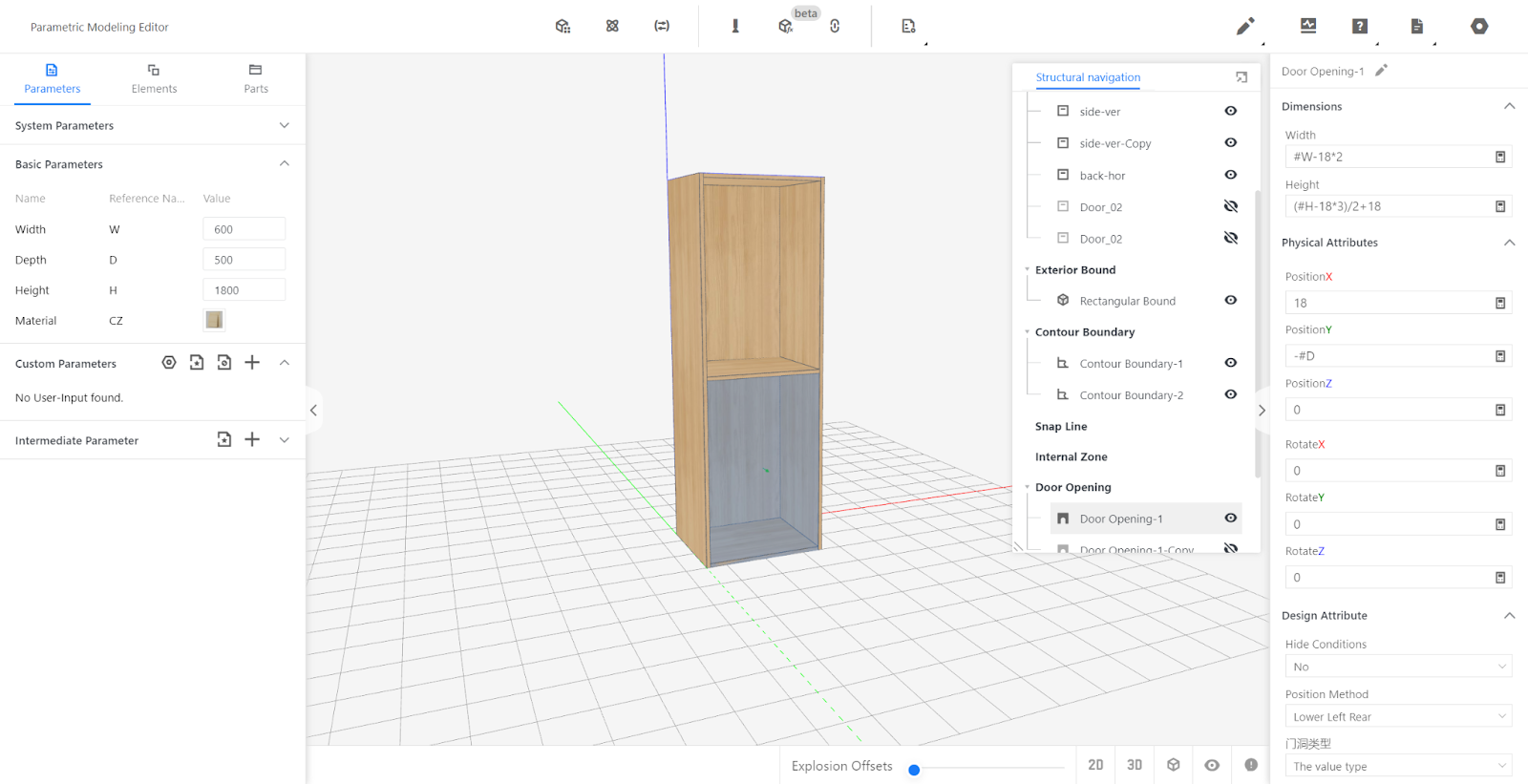Click the pencil edit icon in top toolbar
1528x784 pixels.
1244,27
